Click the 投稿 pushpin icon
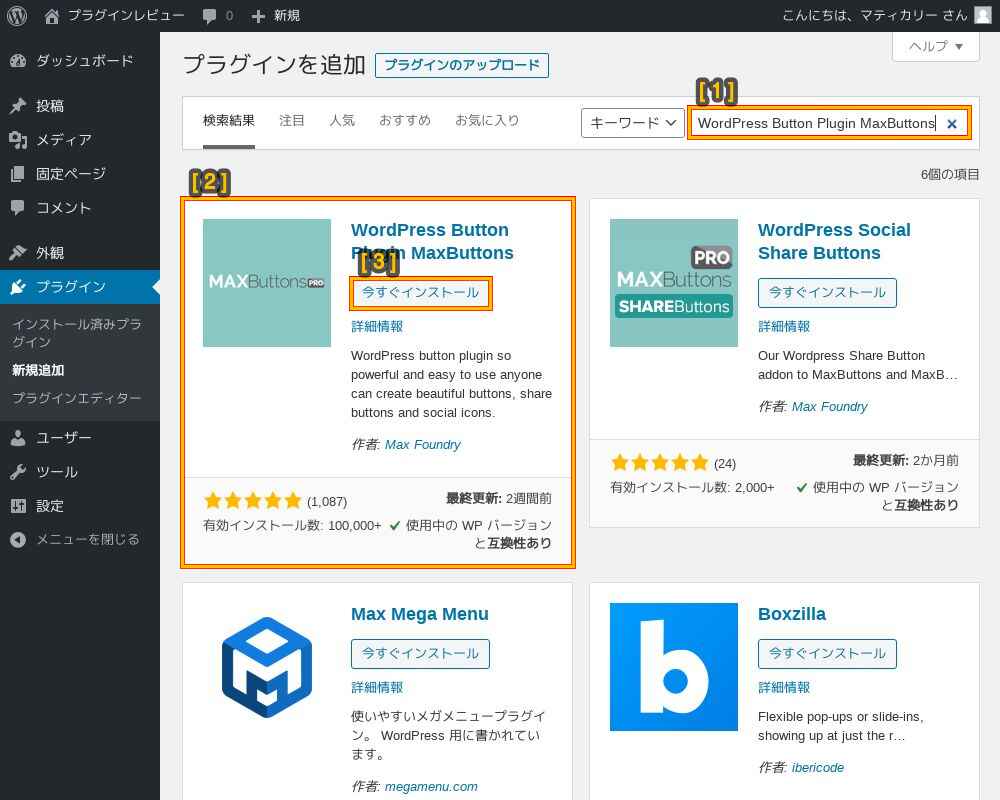Image resolution: width=1000 pixels, height=800 pixels. point(18,105)
